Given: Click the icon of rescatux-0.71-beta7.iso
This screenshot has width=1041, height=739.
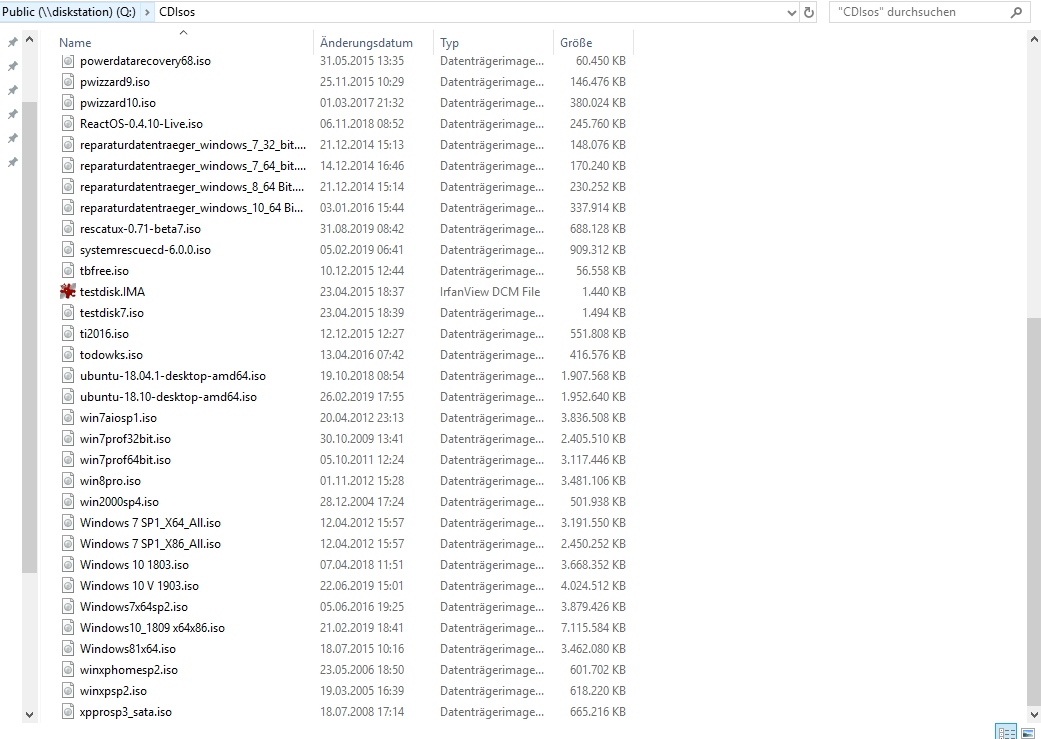Looking at the screenshot, I should (68, 228).
